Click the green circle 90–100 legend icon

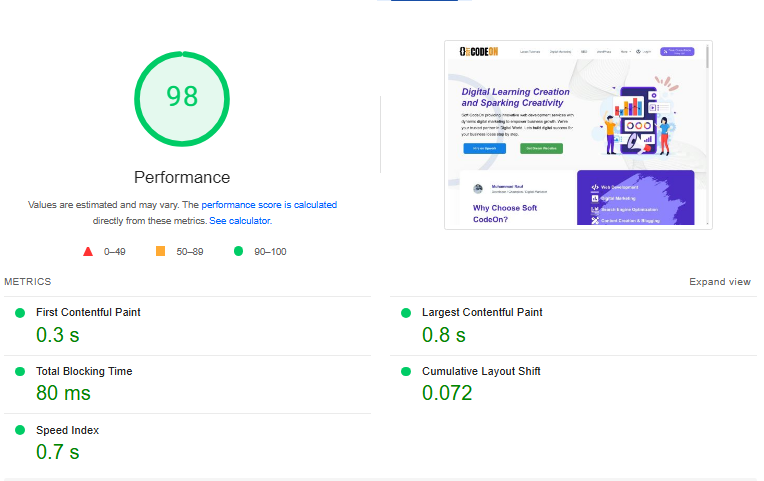(x=238, y=251)
